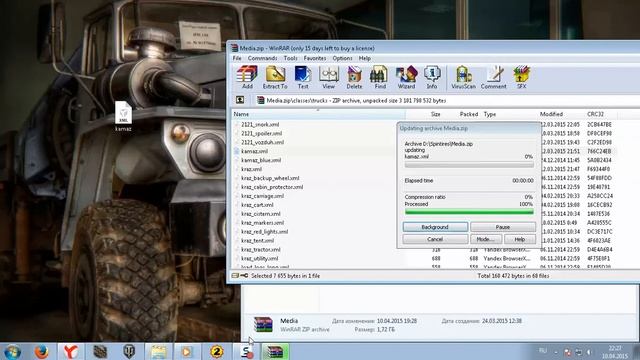Open the Options menu
The height and width of the screenshot is (360, 640).
coord(342,58)
